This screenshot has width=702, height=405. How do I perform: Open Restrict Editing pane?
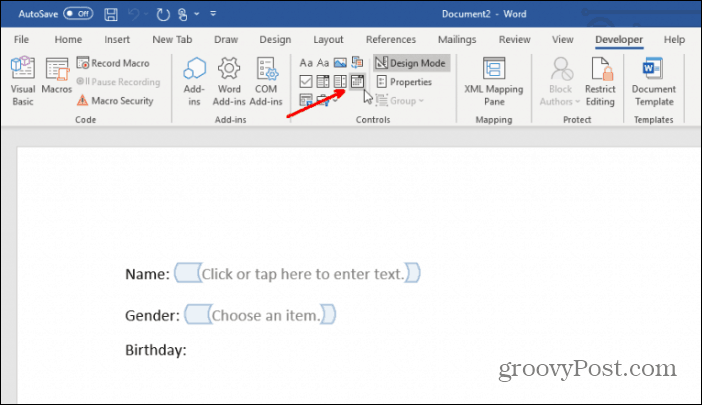pos(600,81)
